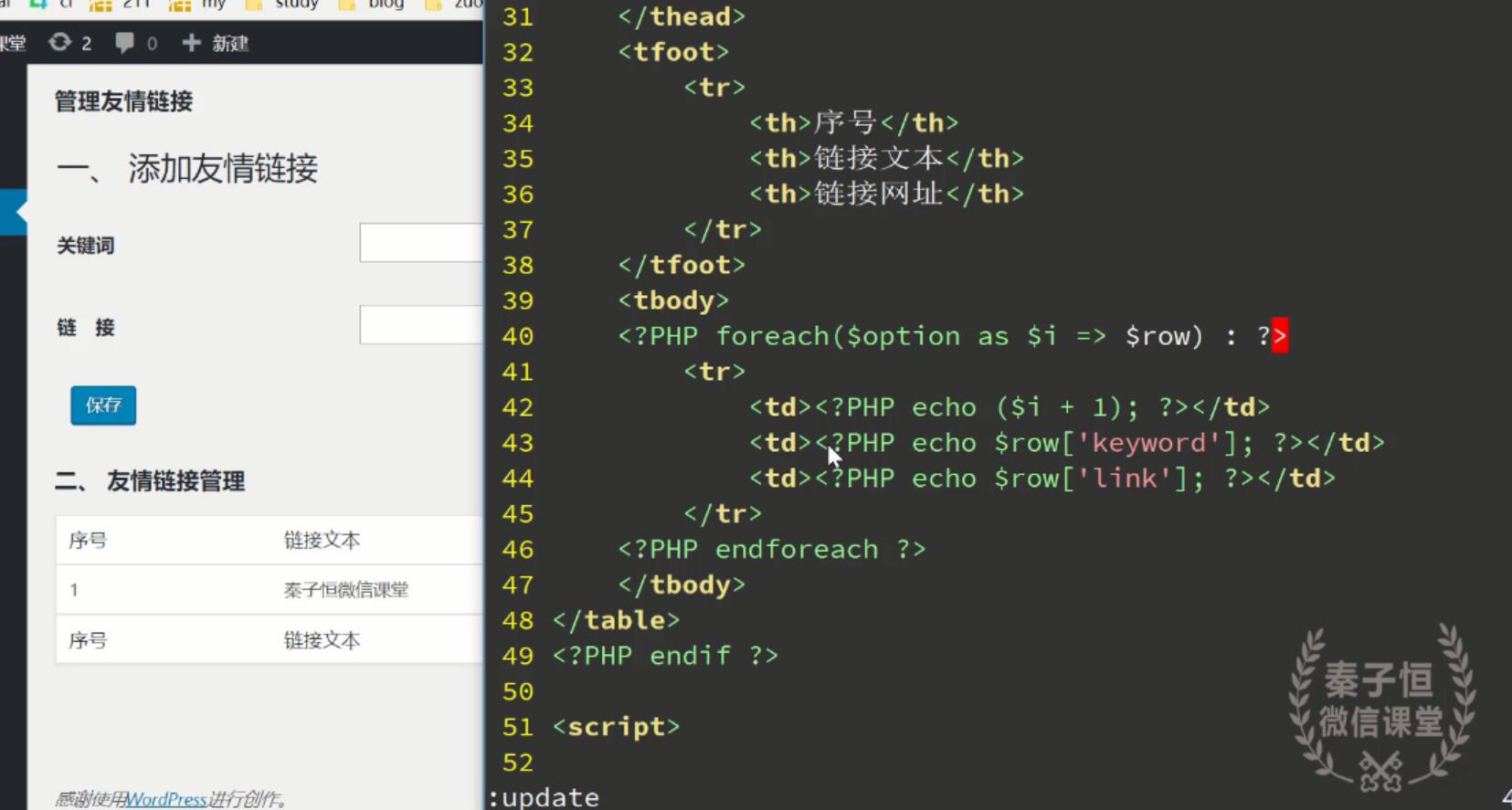Click the </table> closing tag
The height and width of the screenshot is (810, 1512).
616,621
